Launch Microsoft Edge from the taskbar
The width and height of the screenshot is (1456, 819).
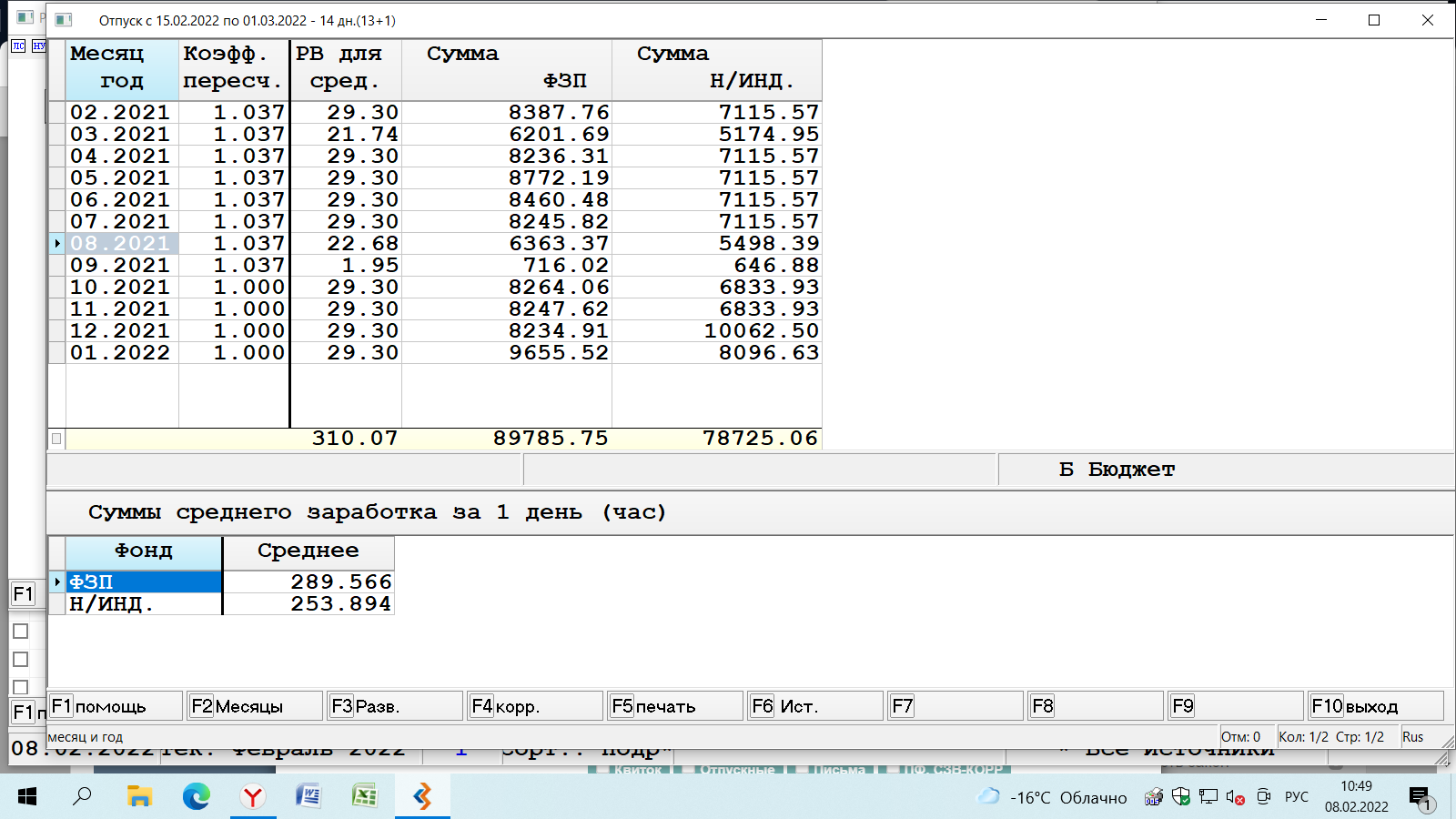pos(196,797)
